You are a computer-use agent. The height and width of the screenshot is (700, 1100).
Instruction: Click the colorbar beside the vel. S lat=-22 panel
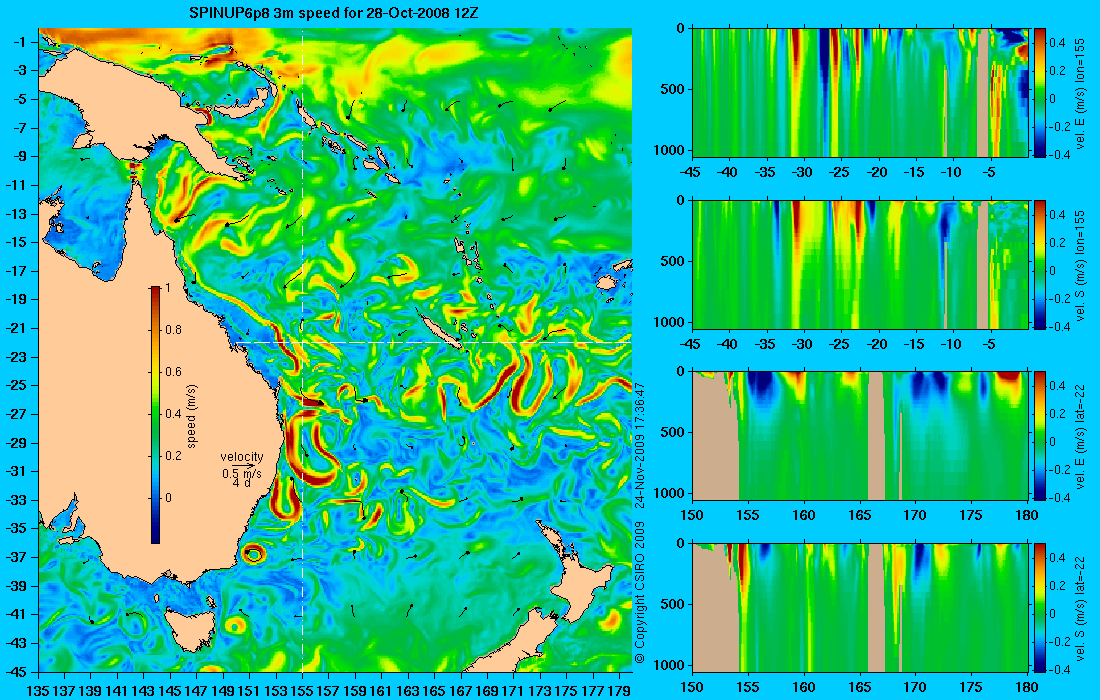(1040, 607)
